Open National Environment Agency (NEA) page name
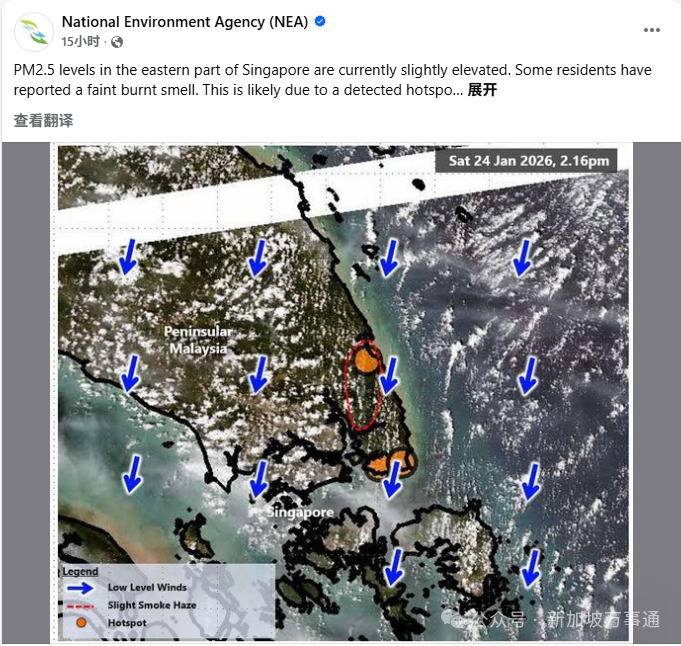Image resolution: width=681 pixels, height=646 pixels. pyautogui.click(x=185, y=22)
